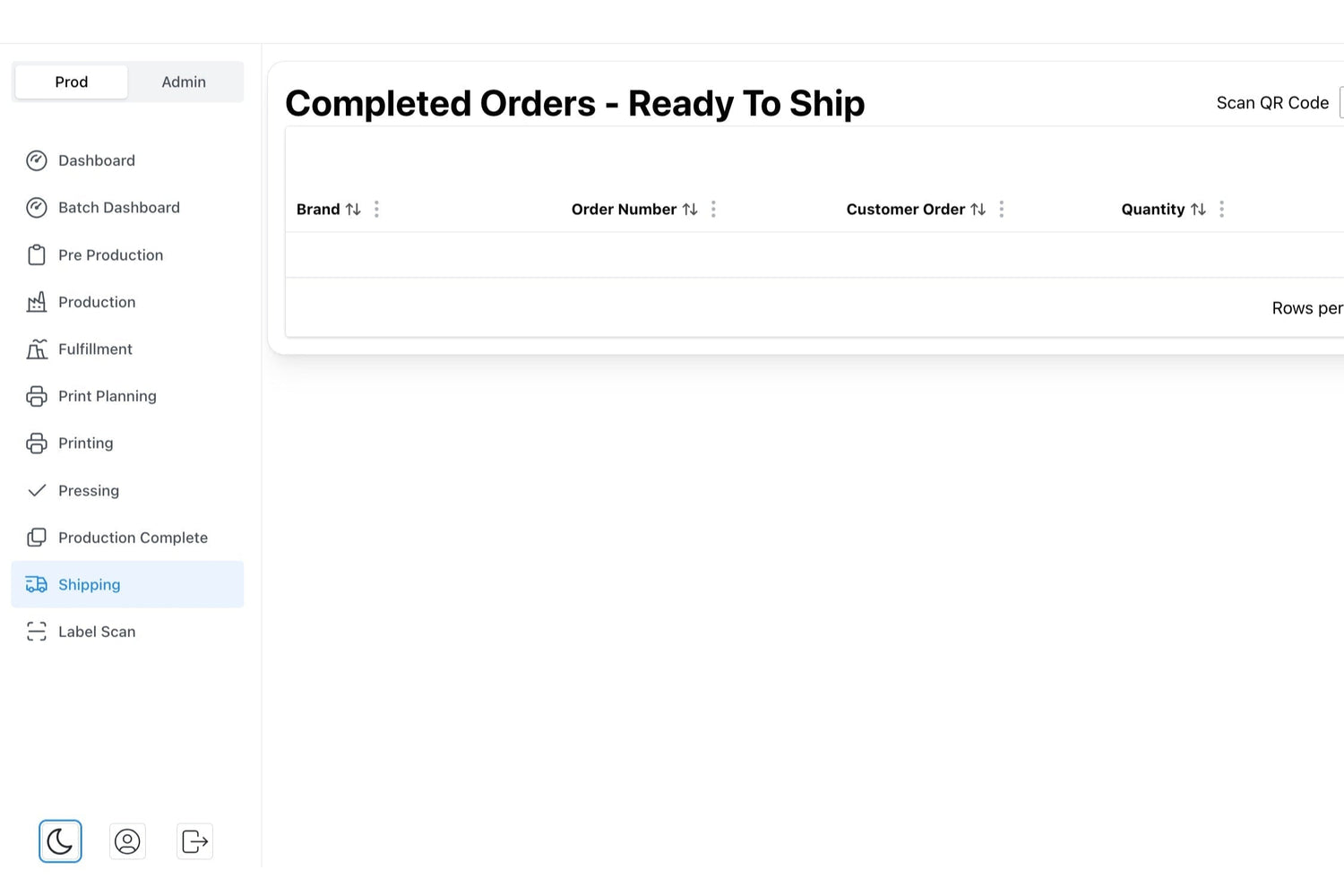The width and height of the screenshot is (1344, 896).
Task: Go to Production Complete page
Action: click(x=133, y=538)
